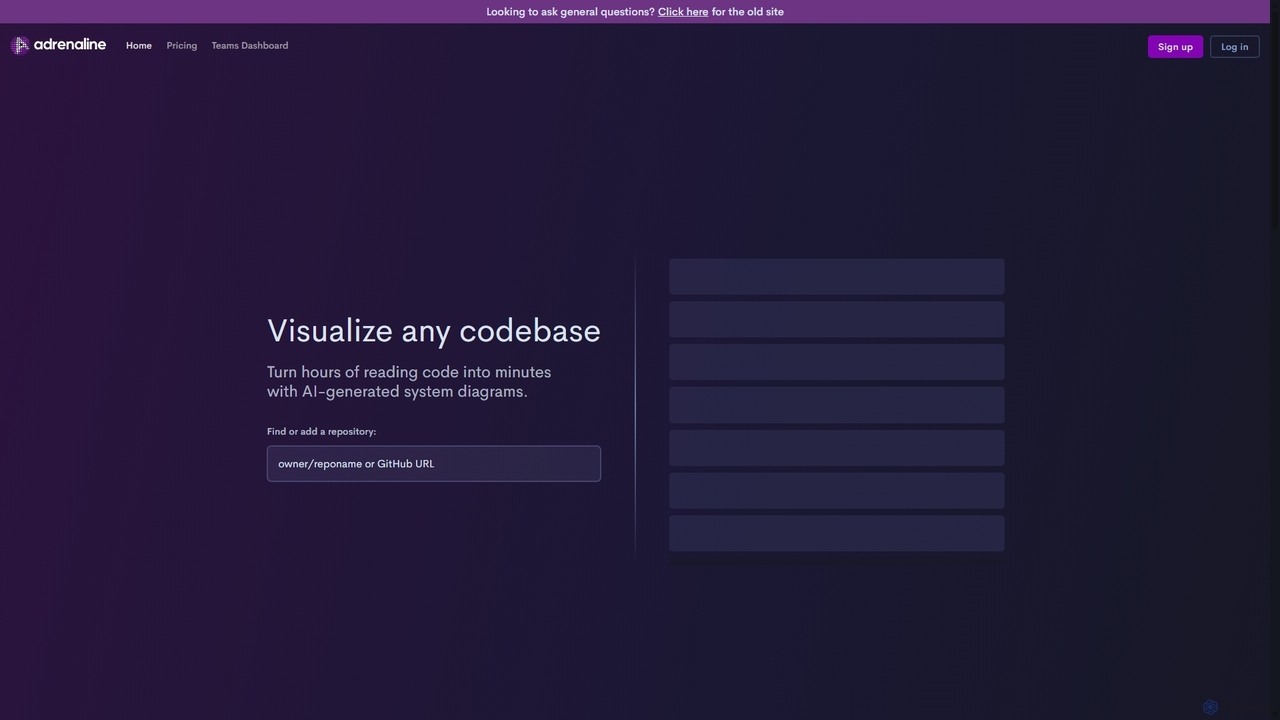Click the 'Find or add a repository:' label
The image size is (1280, 720).
(x=322, y=432)
